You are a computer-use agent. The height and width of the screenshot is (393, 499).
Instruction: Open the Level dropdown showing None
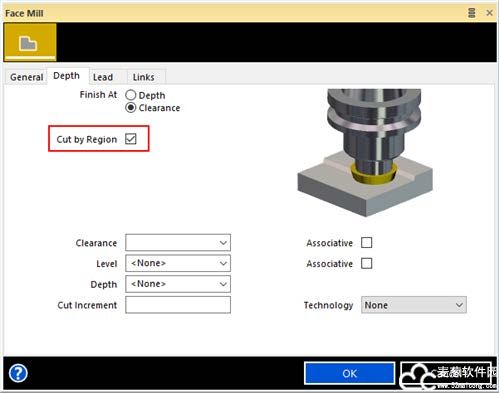point(178,263)
